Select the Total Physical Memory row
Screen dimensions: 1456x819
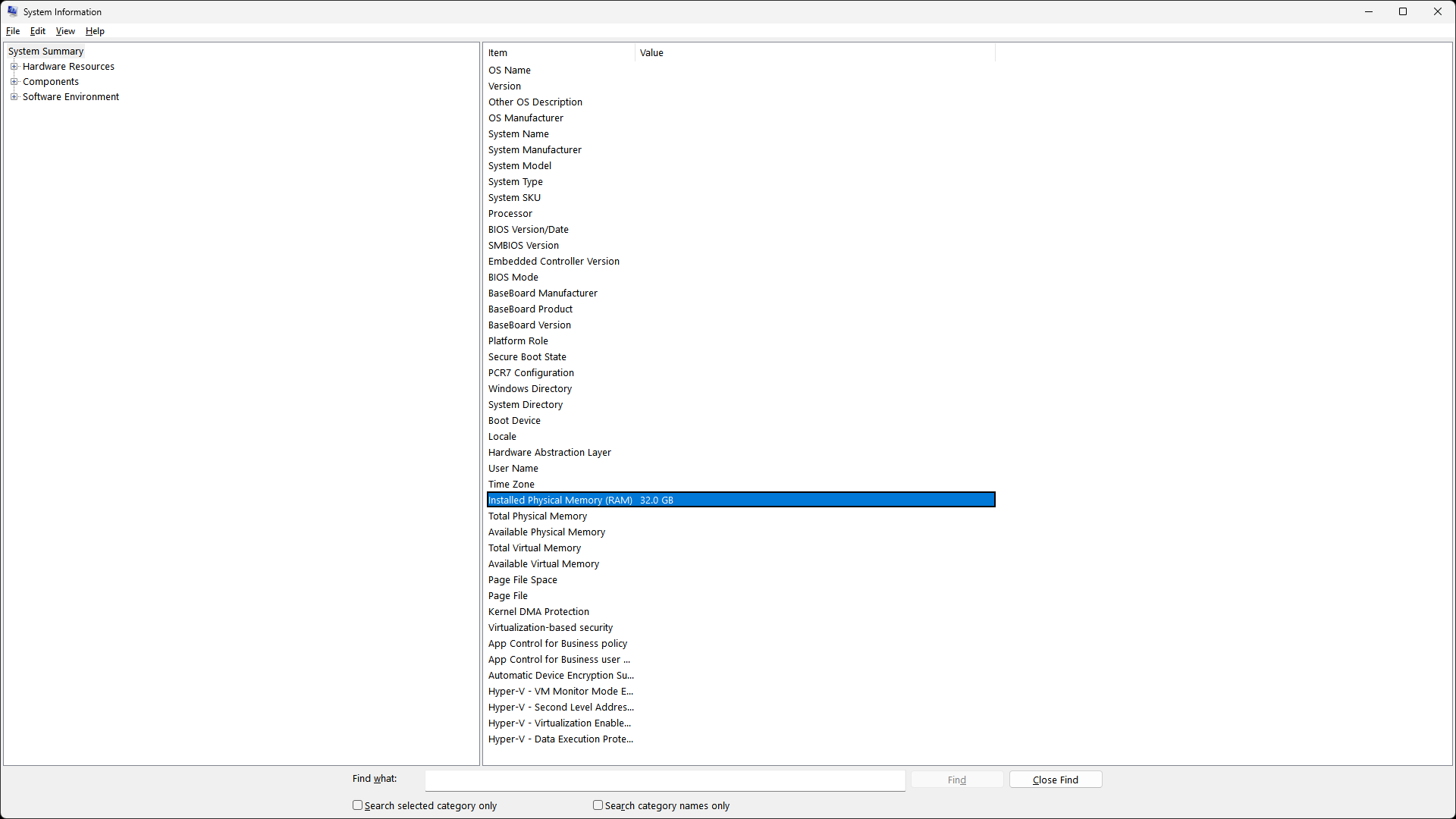pyautogui.click(x=741, y=516)
